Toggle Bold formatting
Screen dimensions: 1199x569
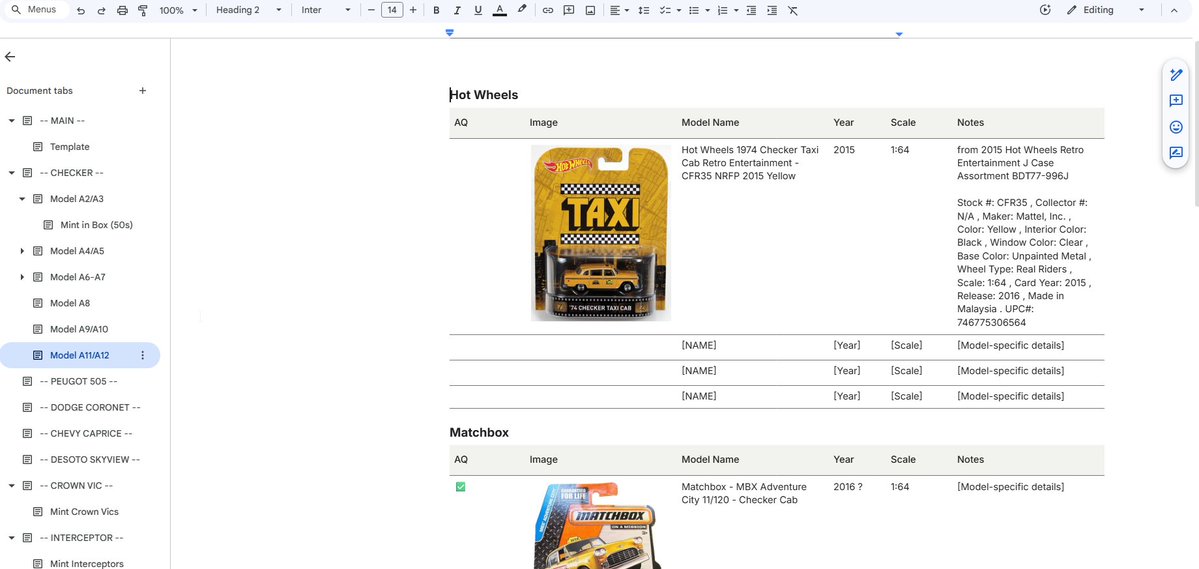437,11
